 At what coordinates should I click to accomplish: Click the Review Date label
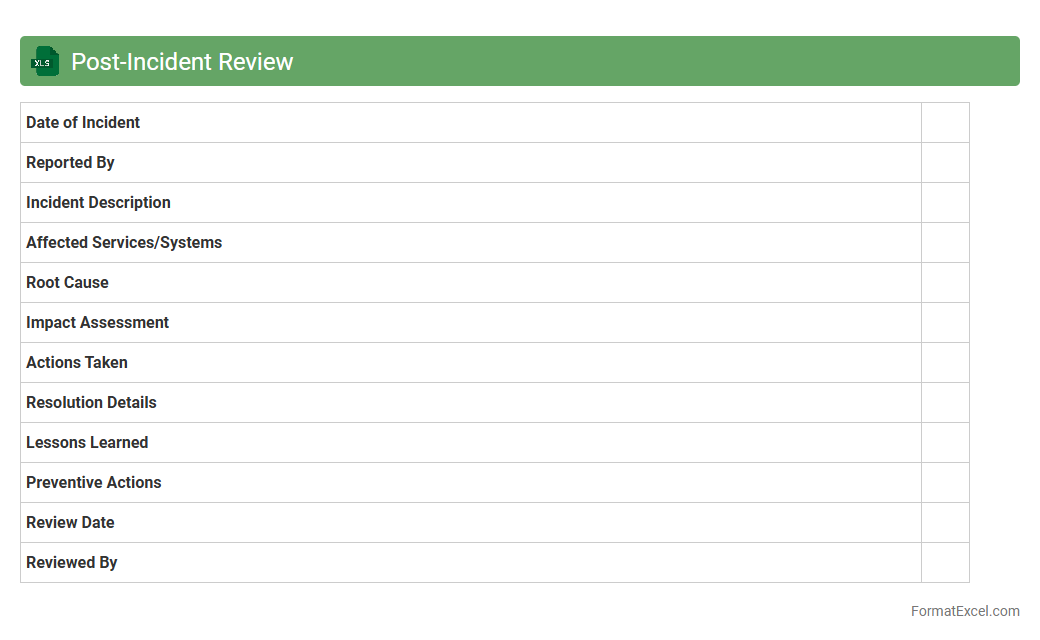tap(70, 523)
